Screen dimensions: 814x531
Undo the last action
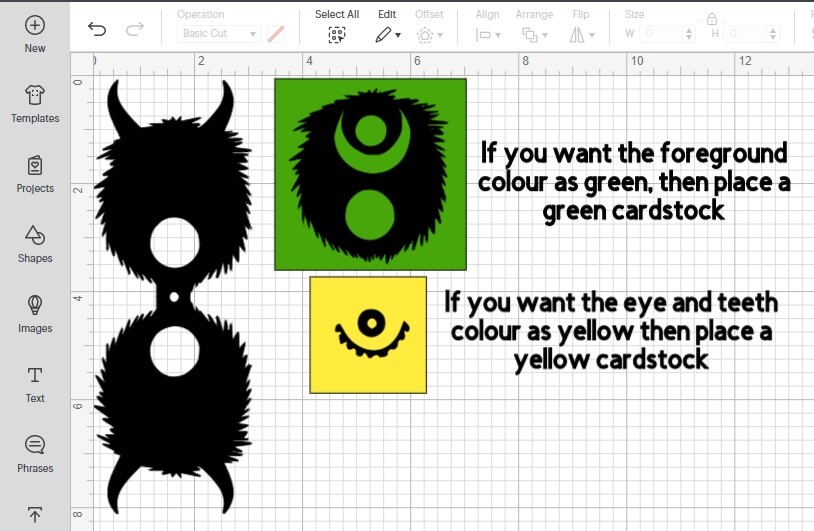97,30
